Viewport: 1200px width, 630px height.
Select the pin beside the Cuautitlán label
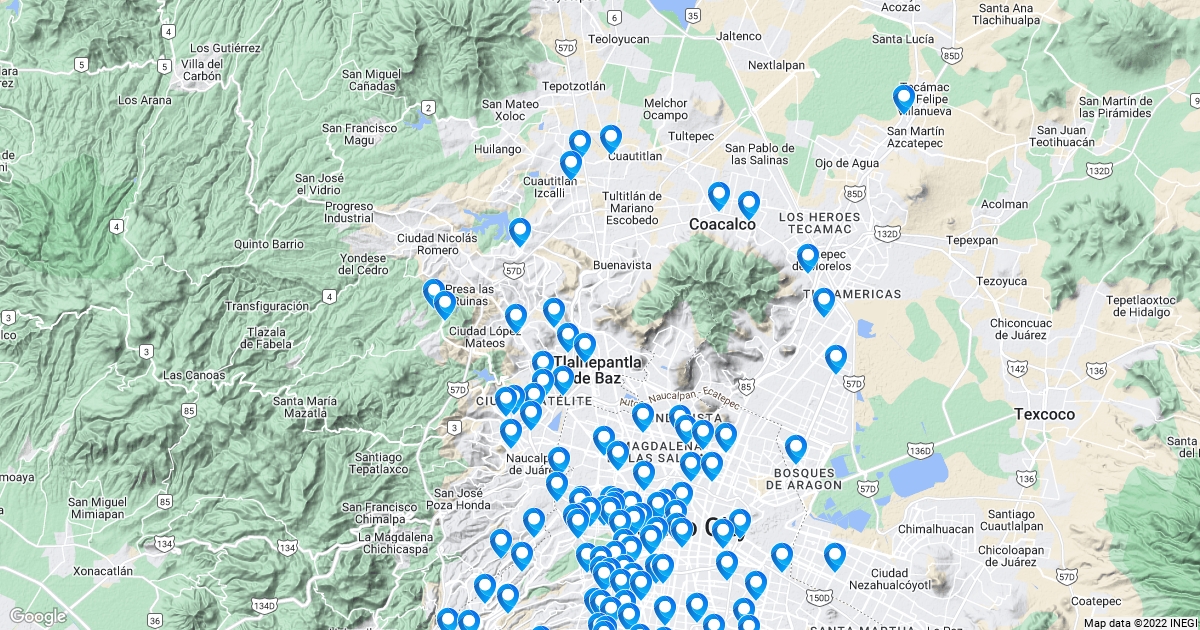(x=611, y=139)
